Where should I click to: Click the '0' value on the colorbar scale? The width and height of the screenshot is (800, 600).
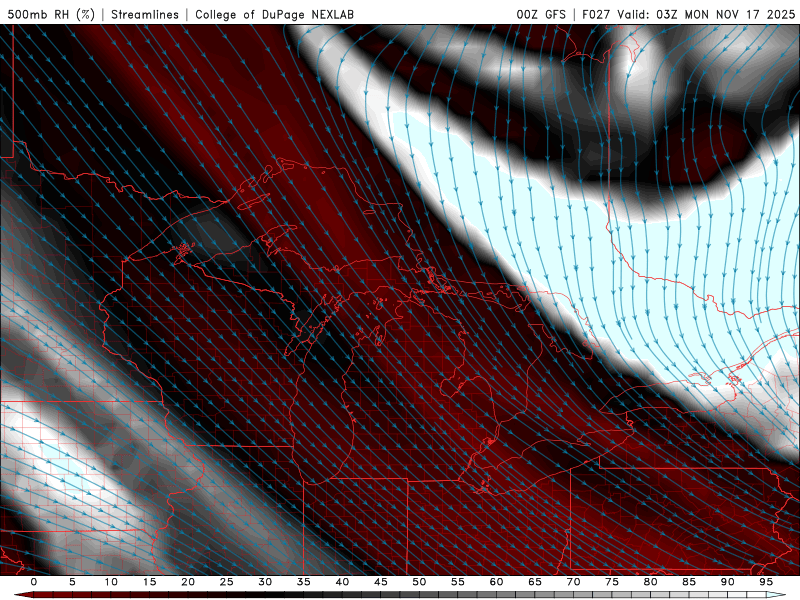[x=34, y=582]
